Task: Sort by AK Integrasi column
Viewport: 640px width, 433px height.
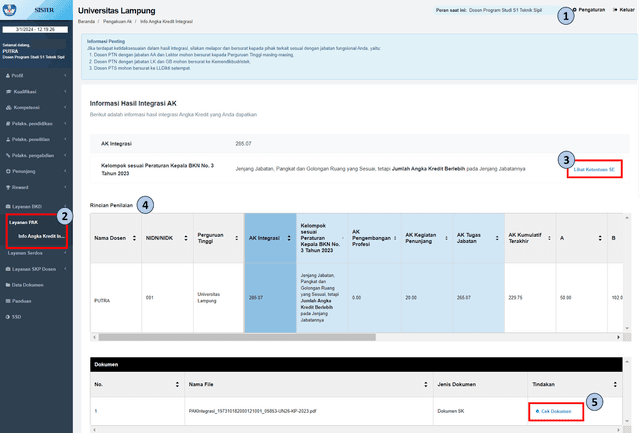Action: pyautogui.click(x=289, y=238)
